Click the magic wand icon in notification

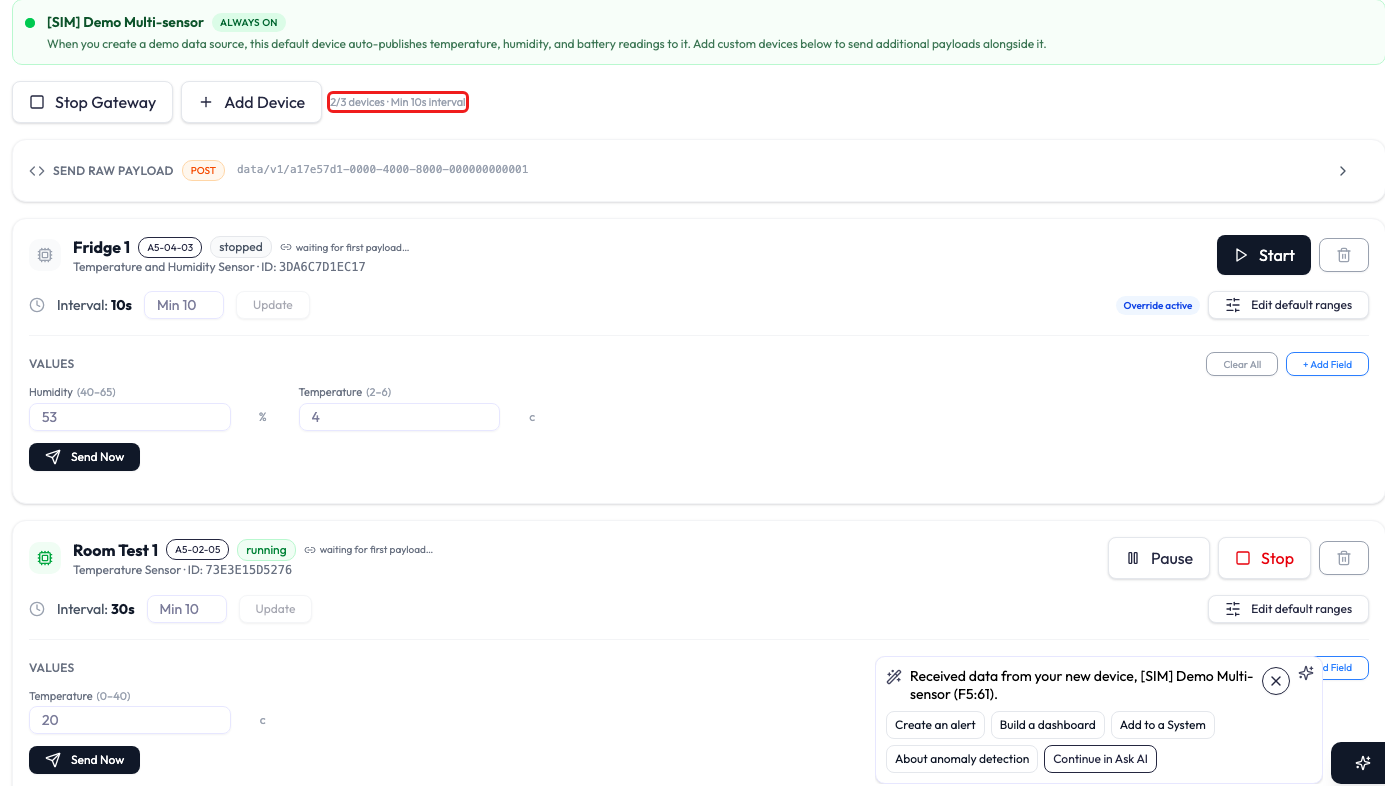894,677
